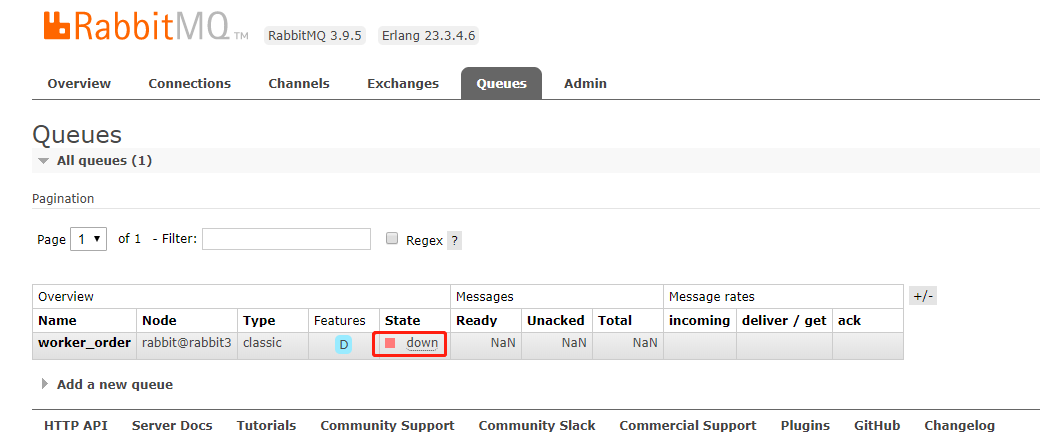The height and width of the screenshot is (444, 1040).
Task: Sort by the Node column header
Action: tap(160, 321)
